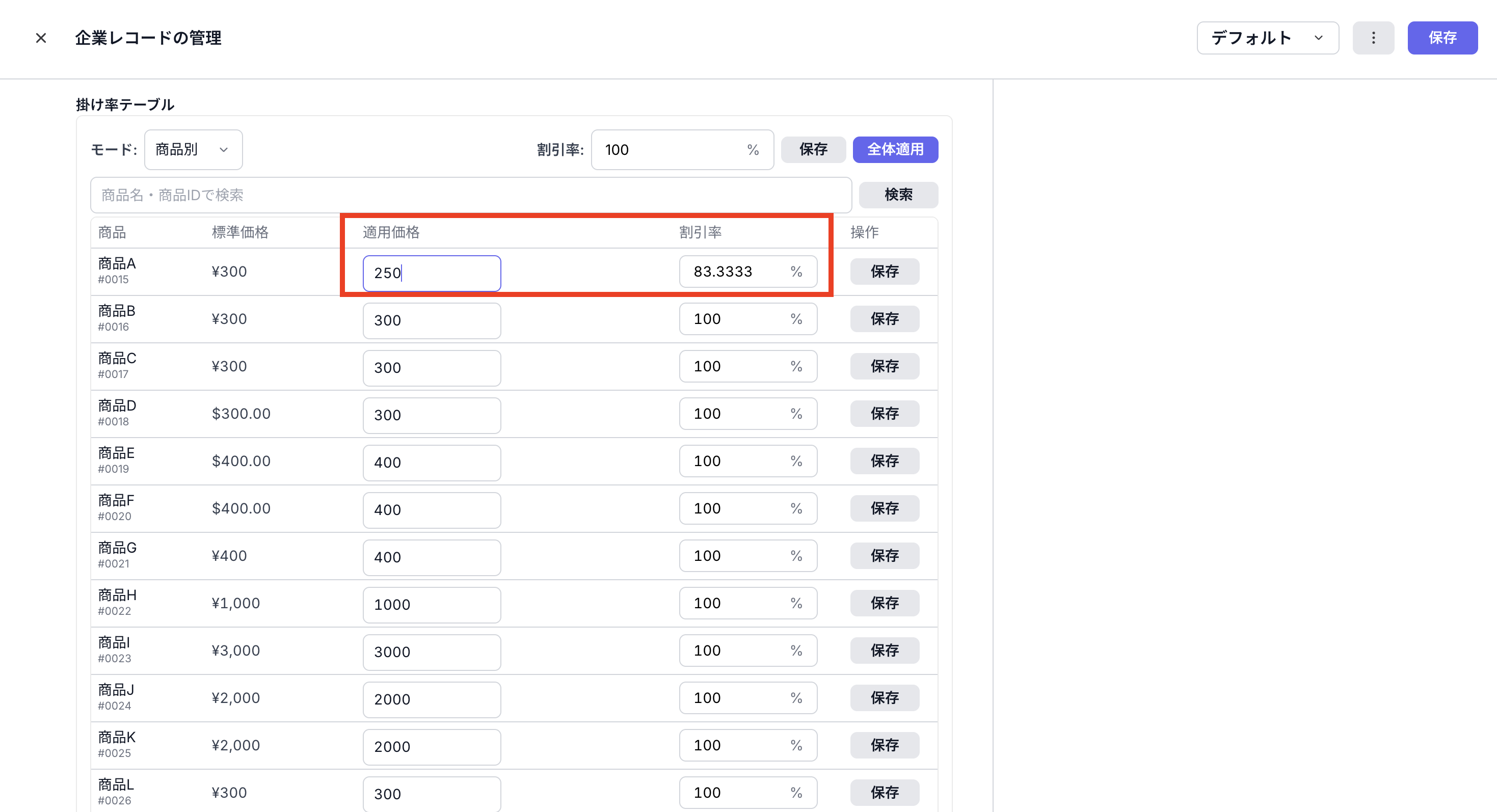Open the モード 商品別 dropdown

pos(193,150)
